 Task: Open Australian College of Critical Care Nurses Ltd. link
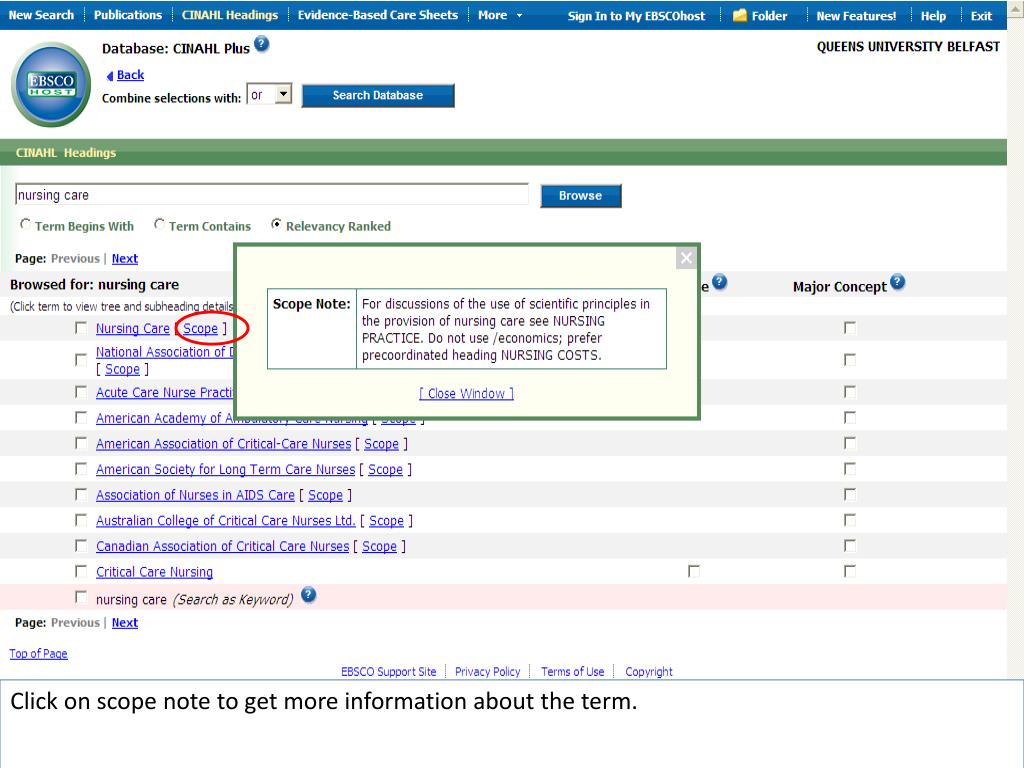[x=225, y=520]
